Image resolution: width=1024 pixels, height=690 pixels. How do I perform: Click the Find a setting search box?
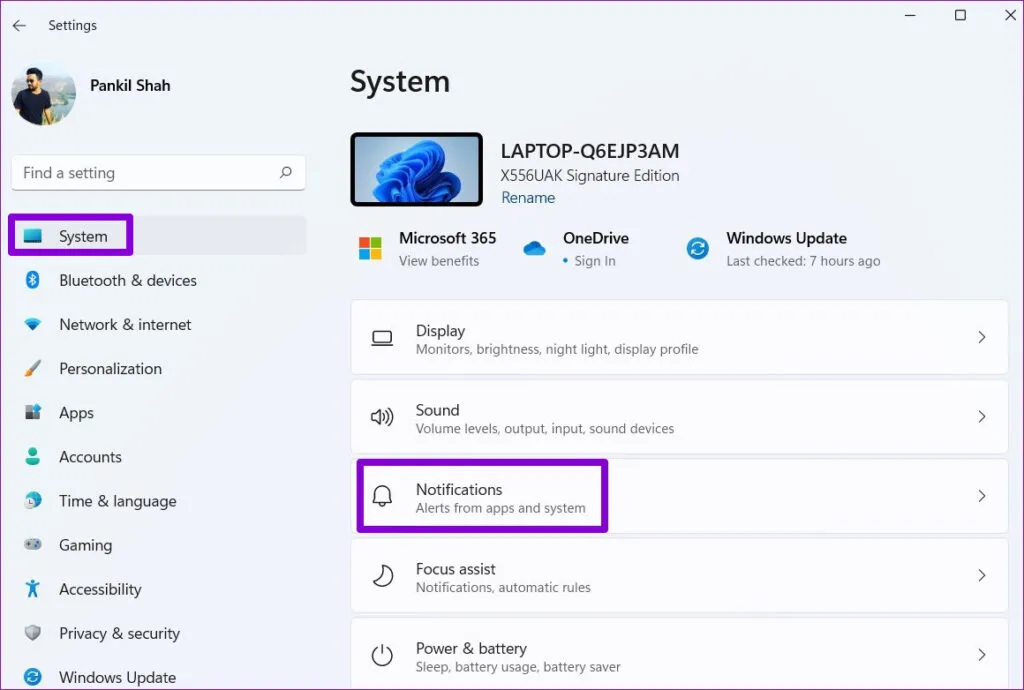coord(145,173)
